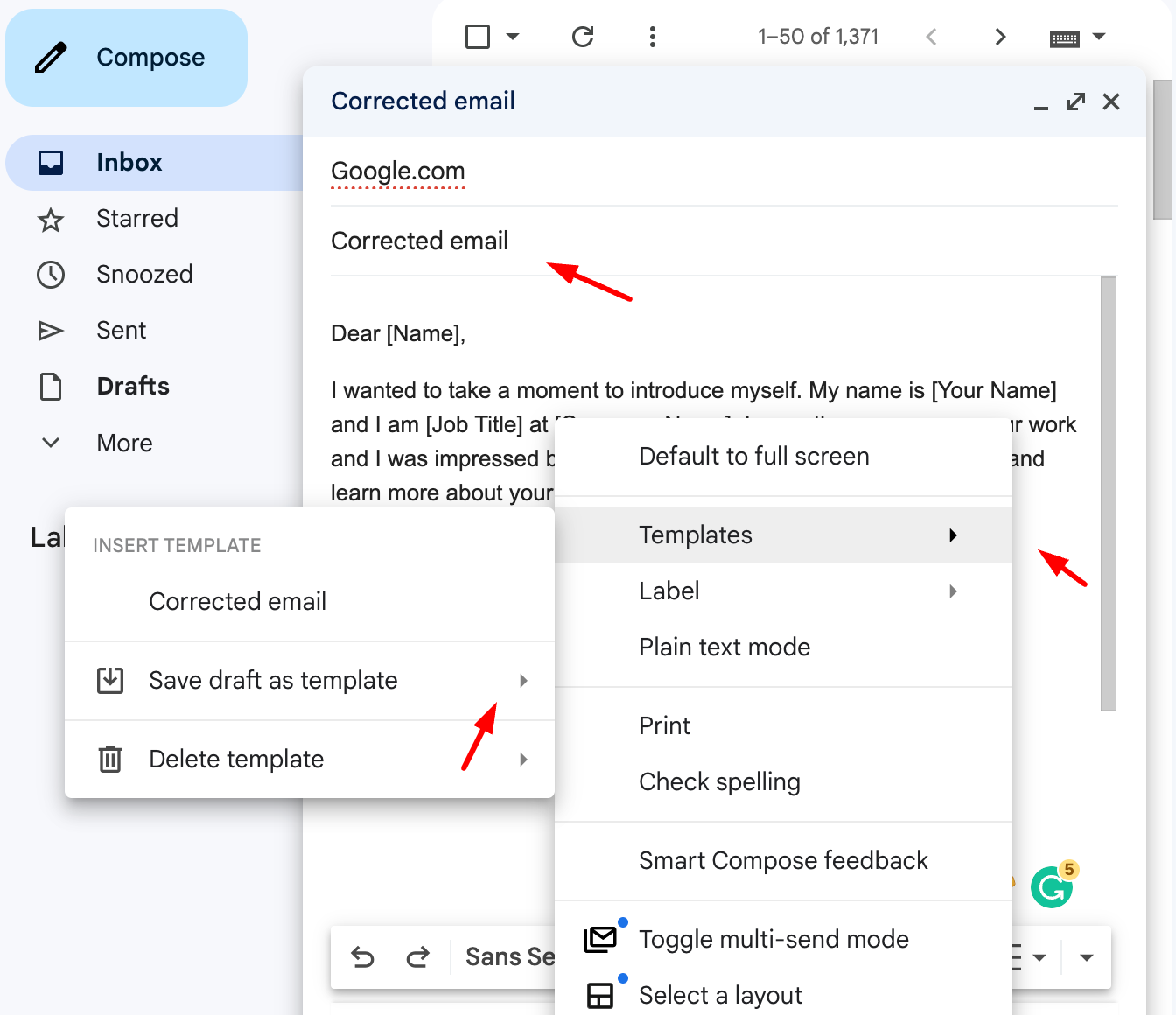Viewport: 1176px width, 1015px height.
Task: Open the Templates submenu
Action: point(695,535)
